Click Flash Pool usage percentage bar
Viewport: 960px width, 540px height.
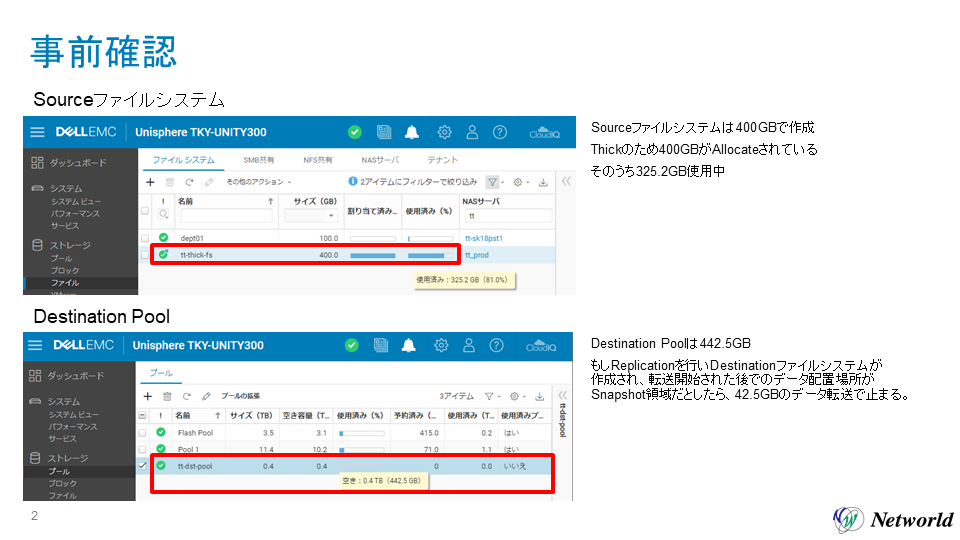pos(362,433)
